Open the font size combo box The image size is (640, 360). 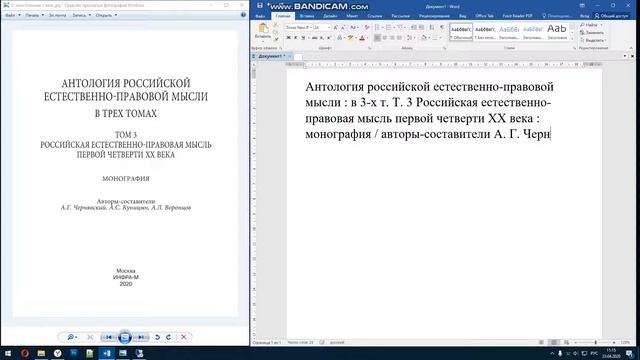coord(322,27)
